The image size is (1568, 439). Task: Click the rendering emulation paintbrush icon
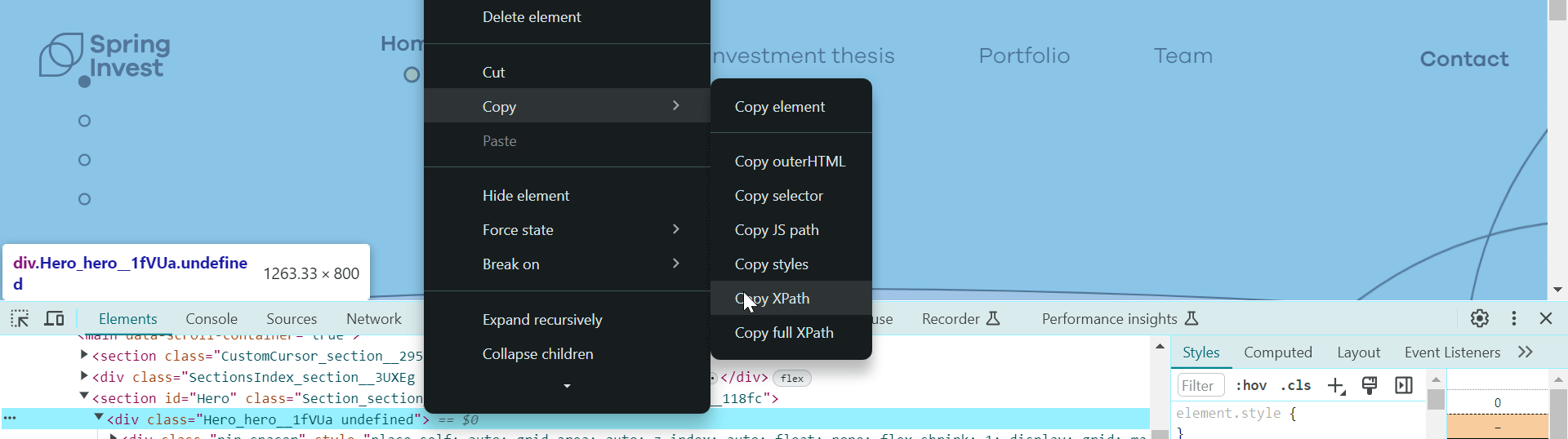click(1370, 385)
